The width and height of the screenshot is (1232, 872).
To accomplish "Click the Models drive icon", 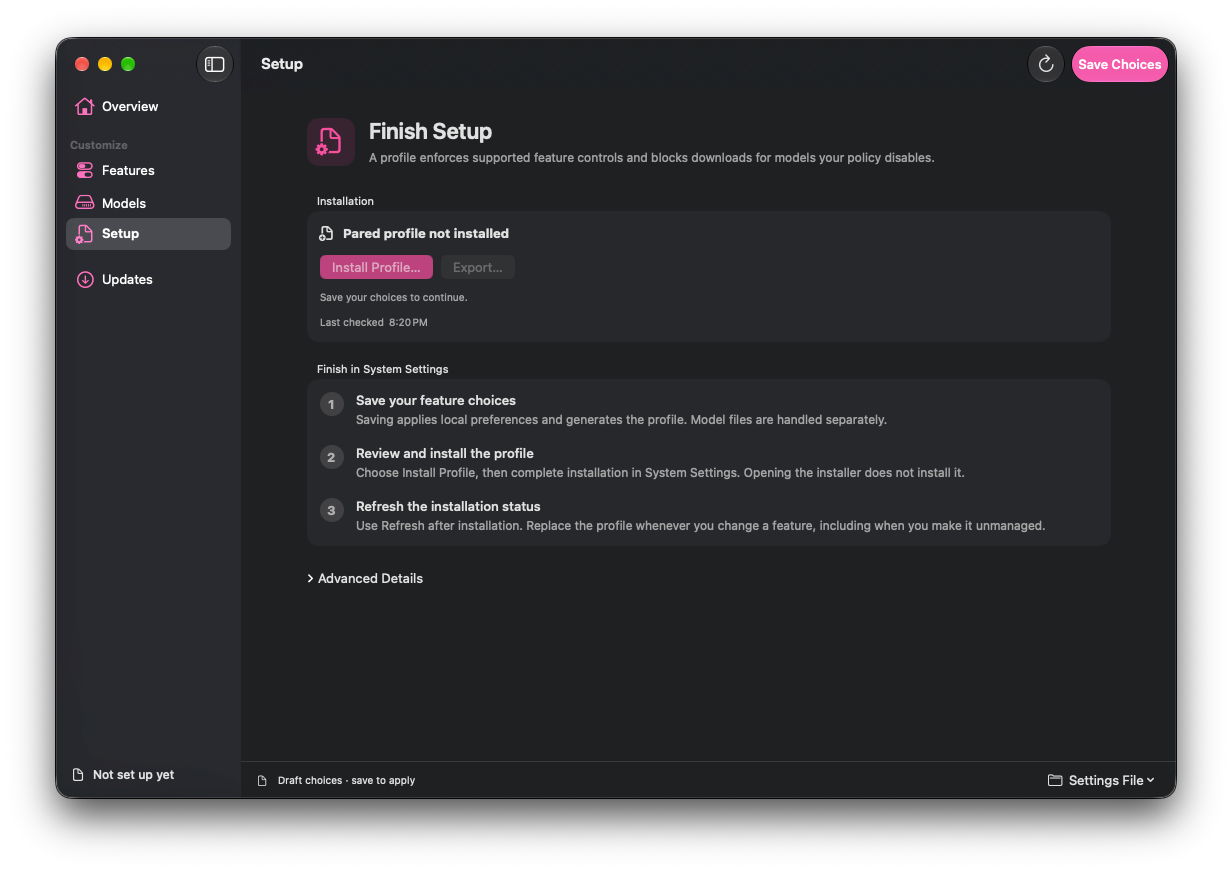I will (x=85, y=203).
